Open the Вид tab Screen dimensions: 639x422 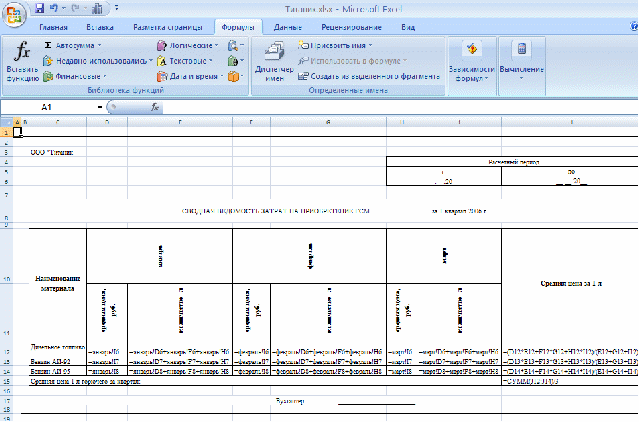408,27
